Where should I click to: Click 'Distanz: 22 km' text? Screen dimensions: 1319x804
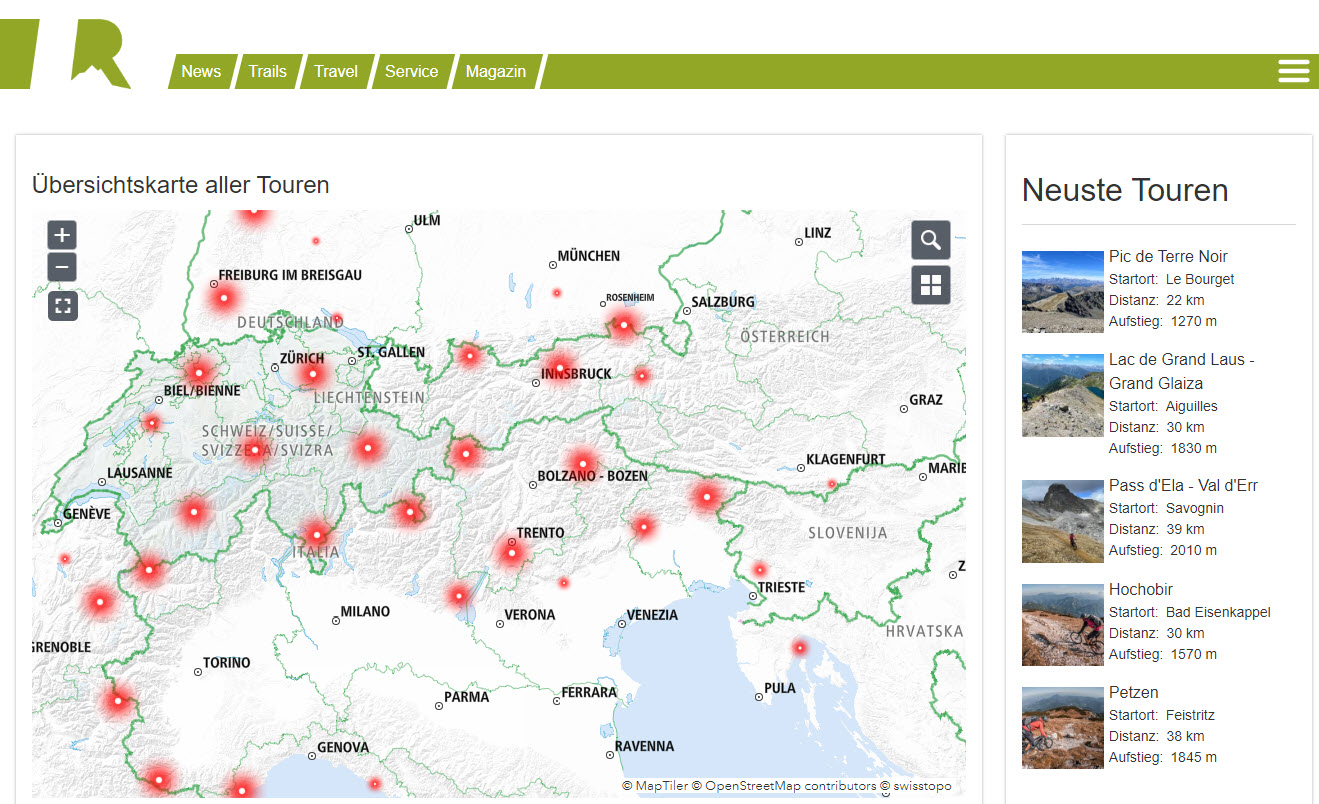coord(1157,300)
